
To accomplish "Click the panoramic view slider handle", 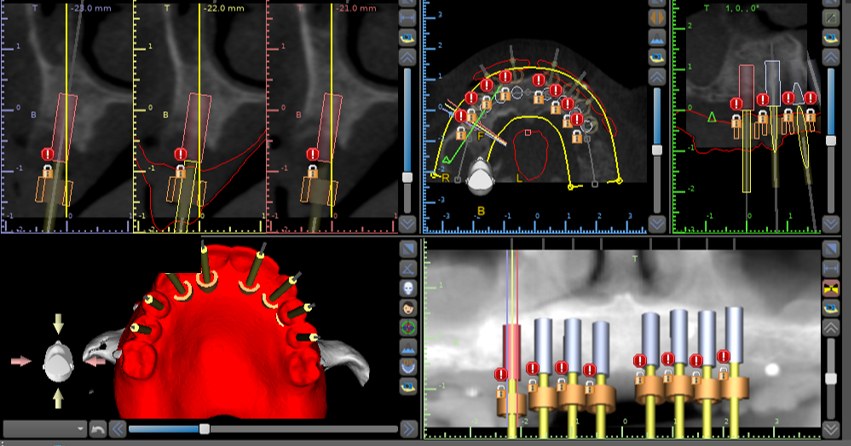I will point(831,378).
